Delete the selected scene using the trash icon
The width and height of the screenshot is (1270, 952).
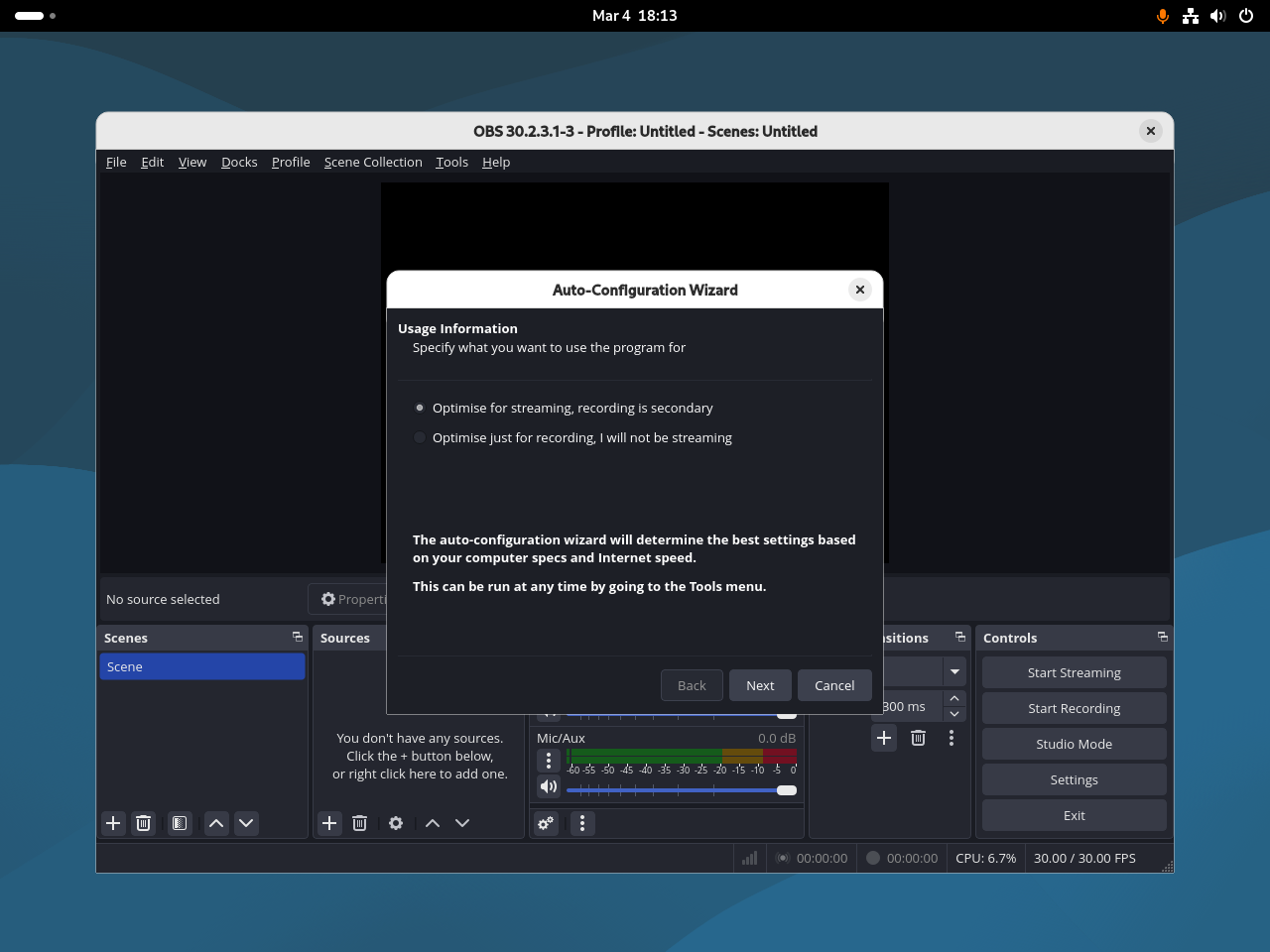tap(143, 823)
